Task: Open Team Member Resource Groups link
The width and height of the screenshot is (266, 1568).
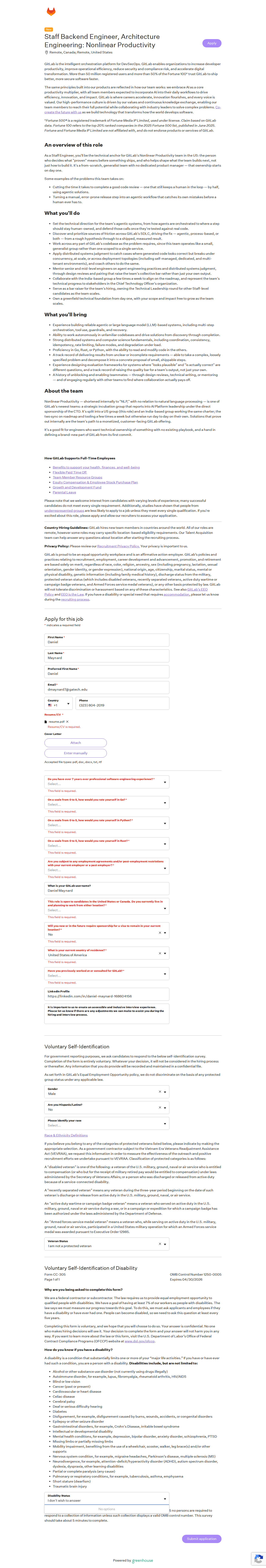Action: pyautogui.click(x=77, y=477)
